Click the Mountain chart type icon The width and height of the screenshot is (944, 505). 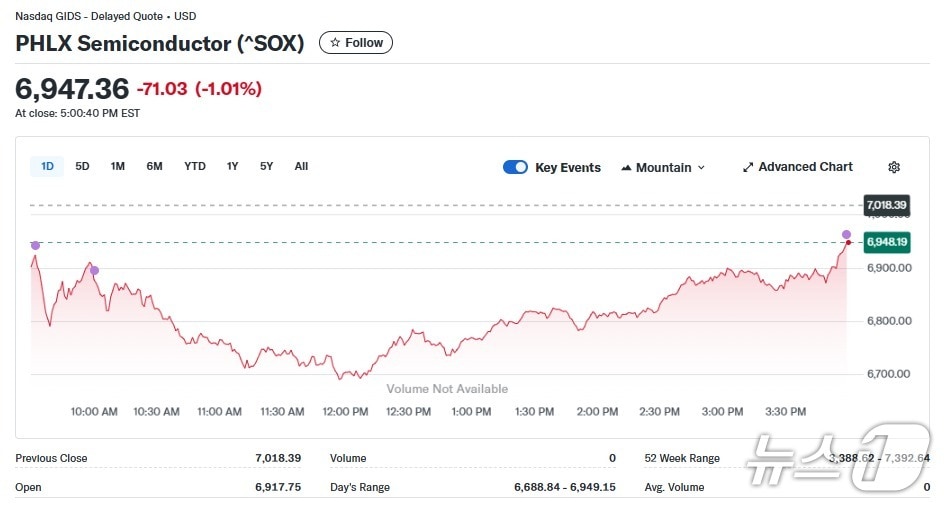[626, 168]
